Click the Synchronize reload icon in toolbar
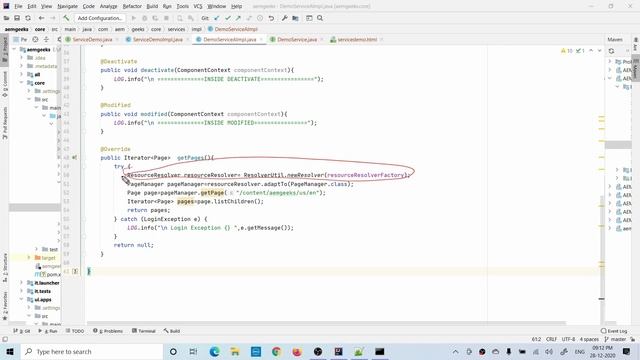The image size is (640, 360). (28, 18)
